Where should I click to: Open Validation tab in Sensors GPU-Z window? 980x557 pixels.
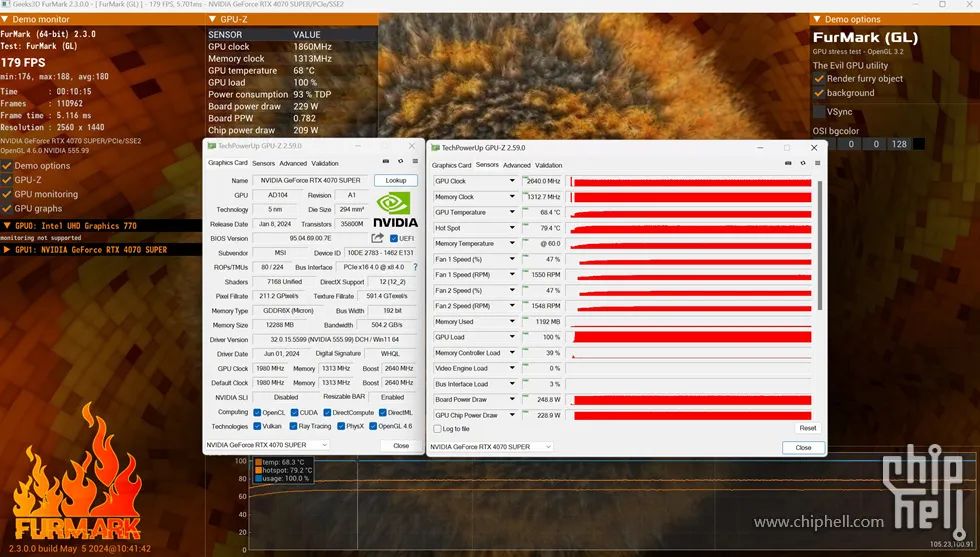tap(549, 165)
